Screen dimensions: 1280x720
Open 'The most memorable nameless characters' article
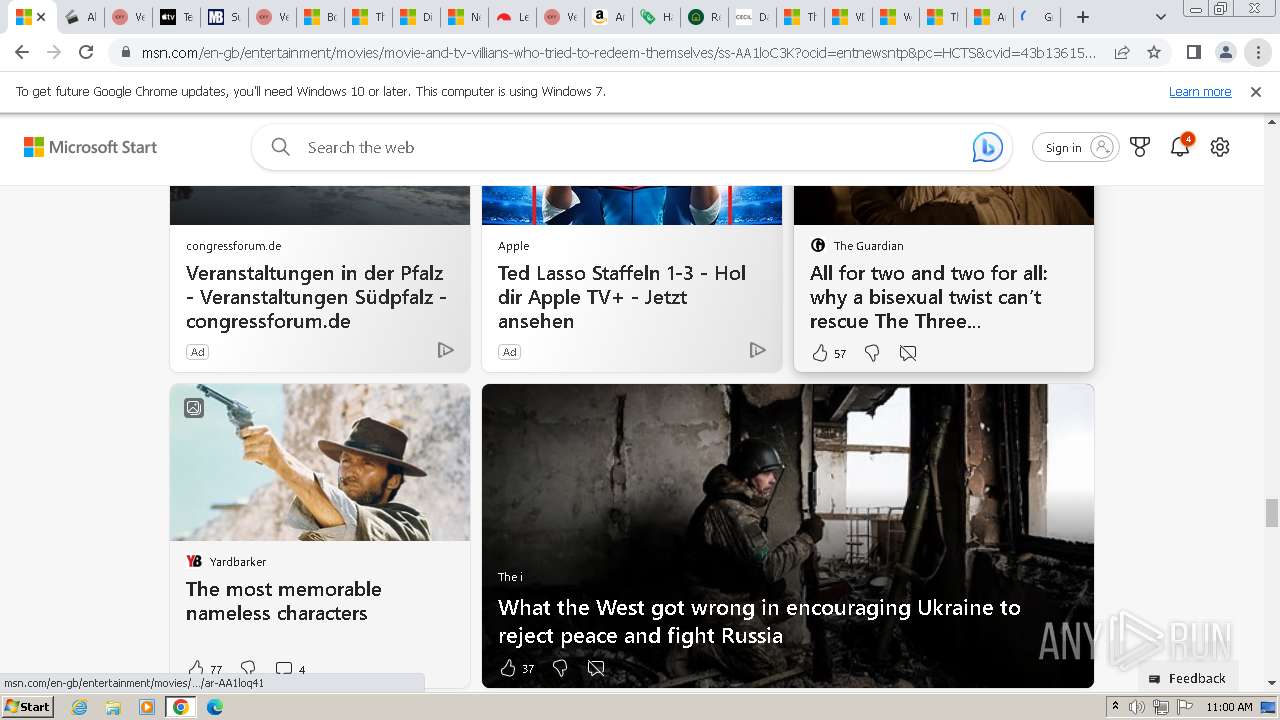284,601
